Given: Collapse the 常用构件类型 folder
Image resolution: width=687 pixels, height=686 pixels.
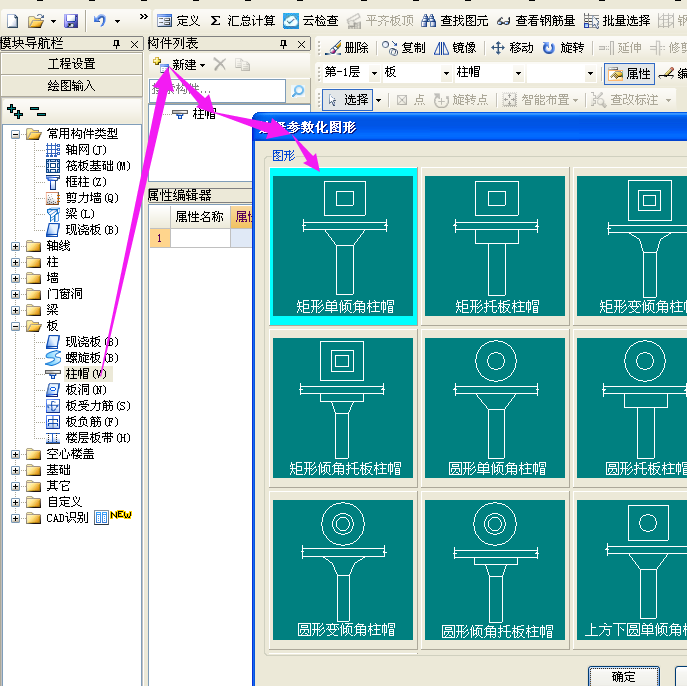Looking at the screenshot, I should 15,134.
